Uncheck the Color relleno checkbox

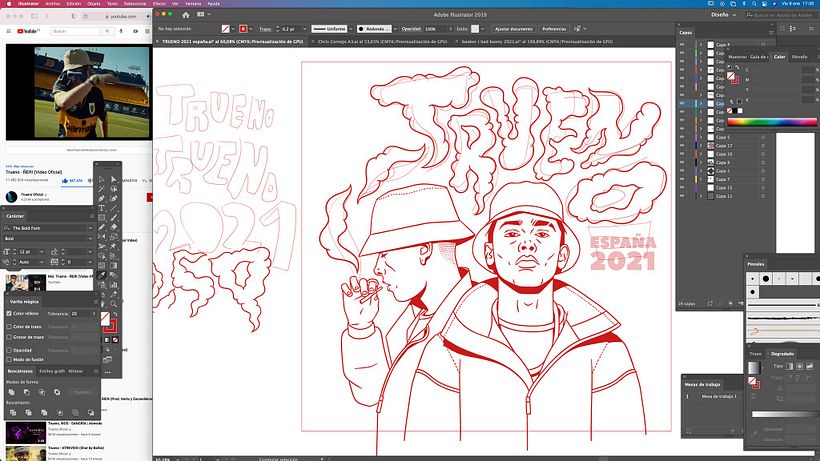9,314
